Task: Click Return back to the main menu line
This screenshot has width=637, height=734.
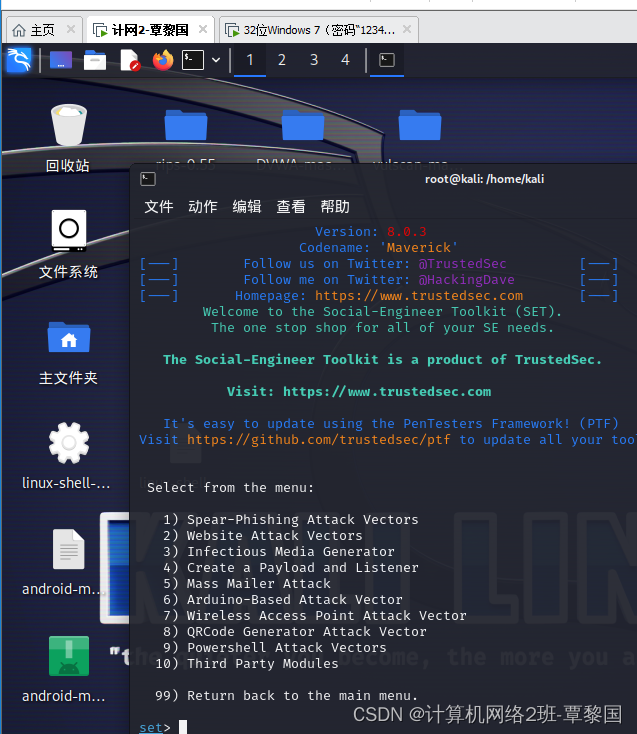Action: click(286, 696)
